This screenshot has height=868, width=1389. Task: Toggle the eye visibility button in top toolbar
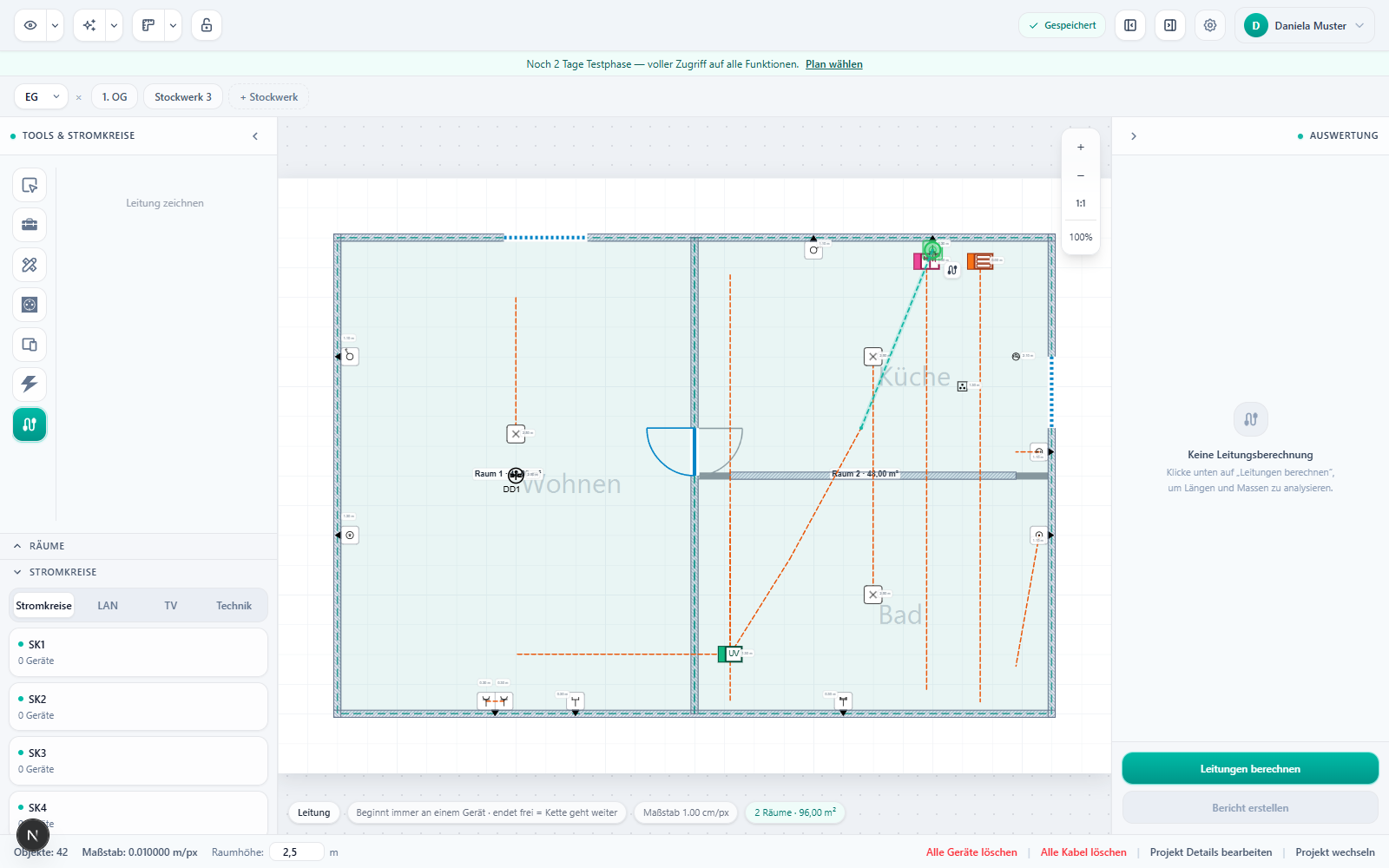pyautogui.click(x=30, y=25)
